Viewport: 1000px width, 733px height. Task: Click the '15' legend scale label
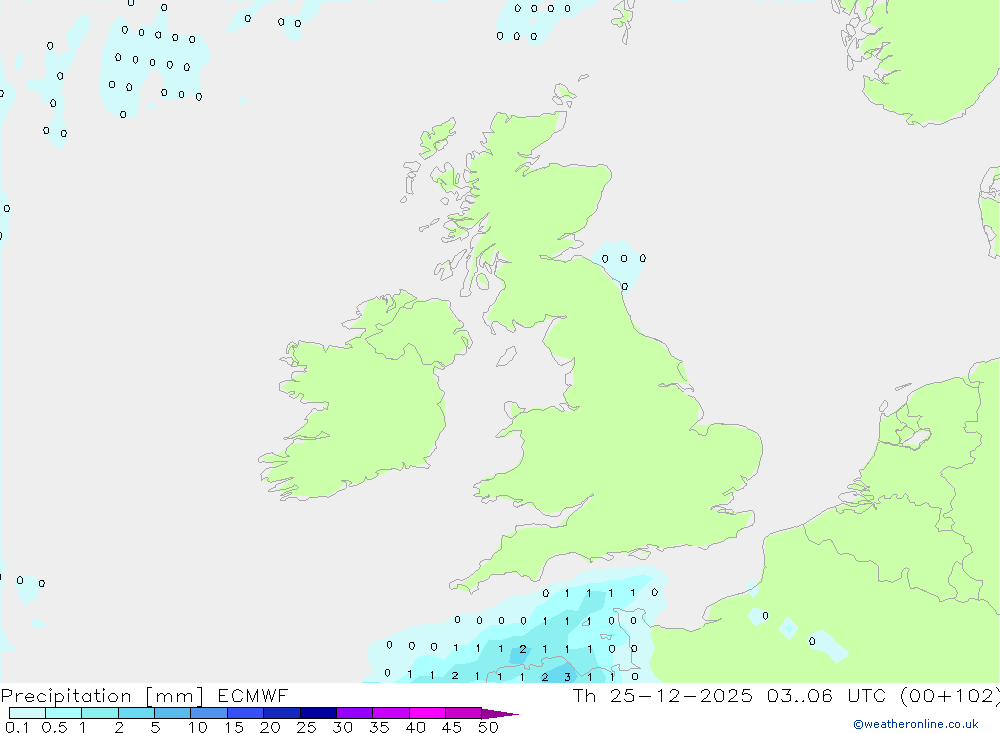pos(234,727)
